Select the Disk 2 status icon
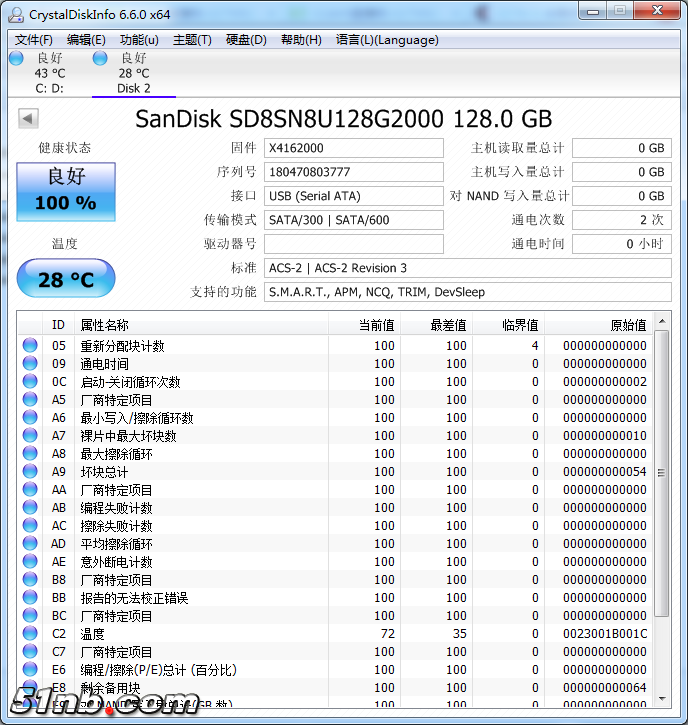The height and width of the screenshot is (725, 688). tap(100, 59)
